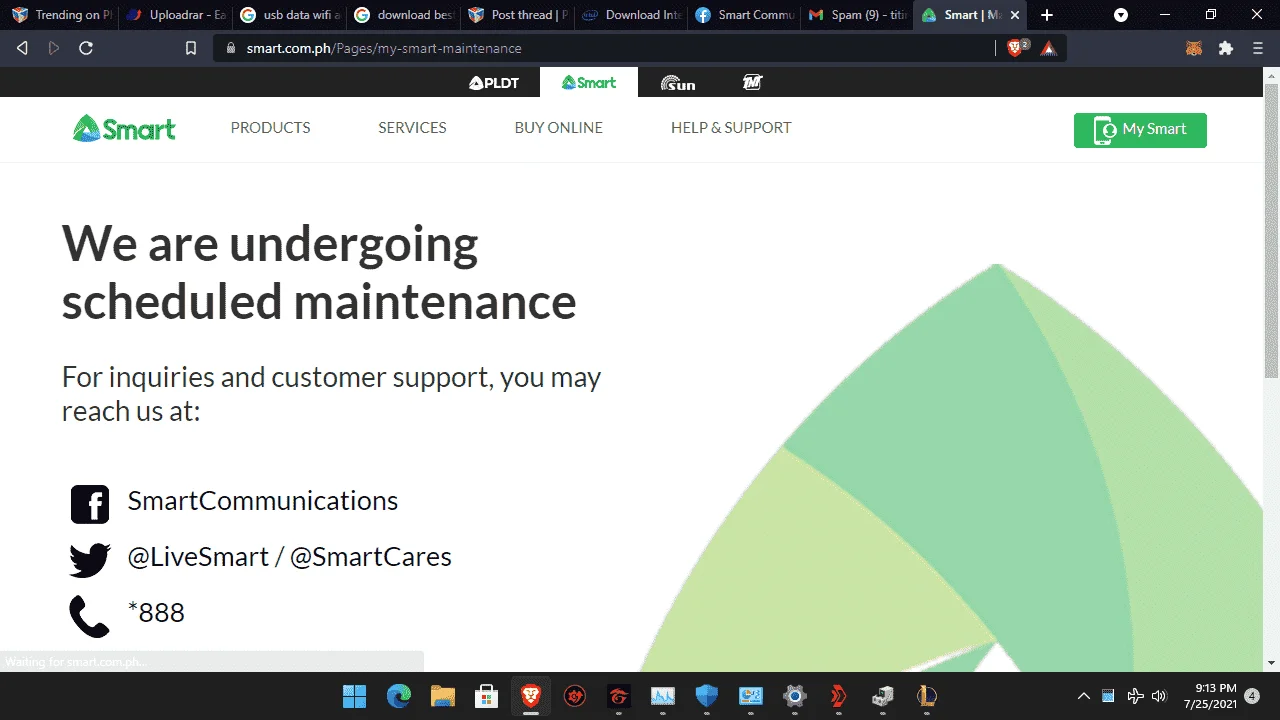1280x720 pixels.
Task: Click the Brave browser taskbar icon
Action: tap(531, 696)
